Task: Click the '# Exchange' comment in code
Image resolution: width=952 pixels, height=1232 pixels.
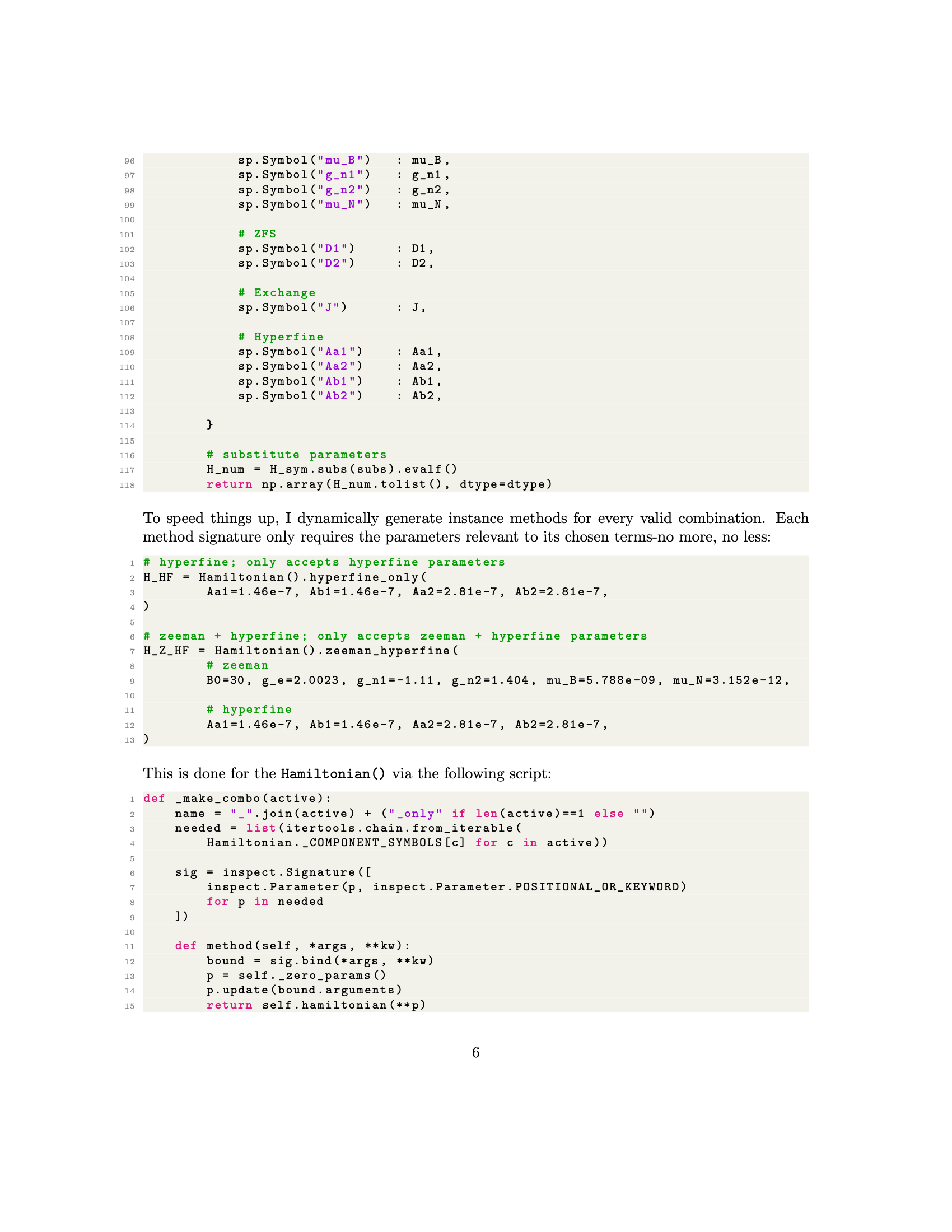Action: click(276, 293)
